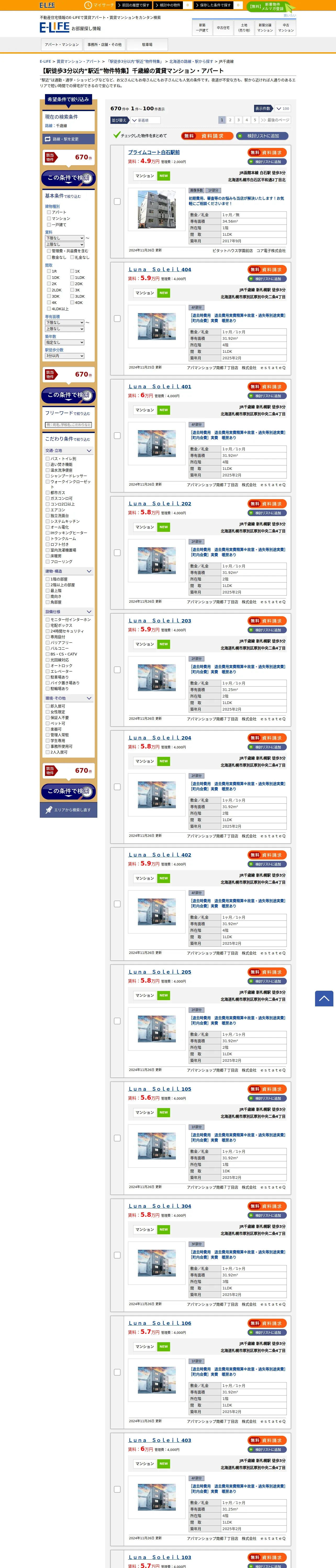
Task: Click the 検討リストに追加 plus button near the top
Action: 262,136
